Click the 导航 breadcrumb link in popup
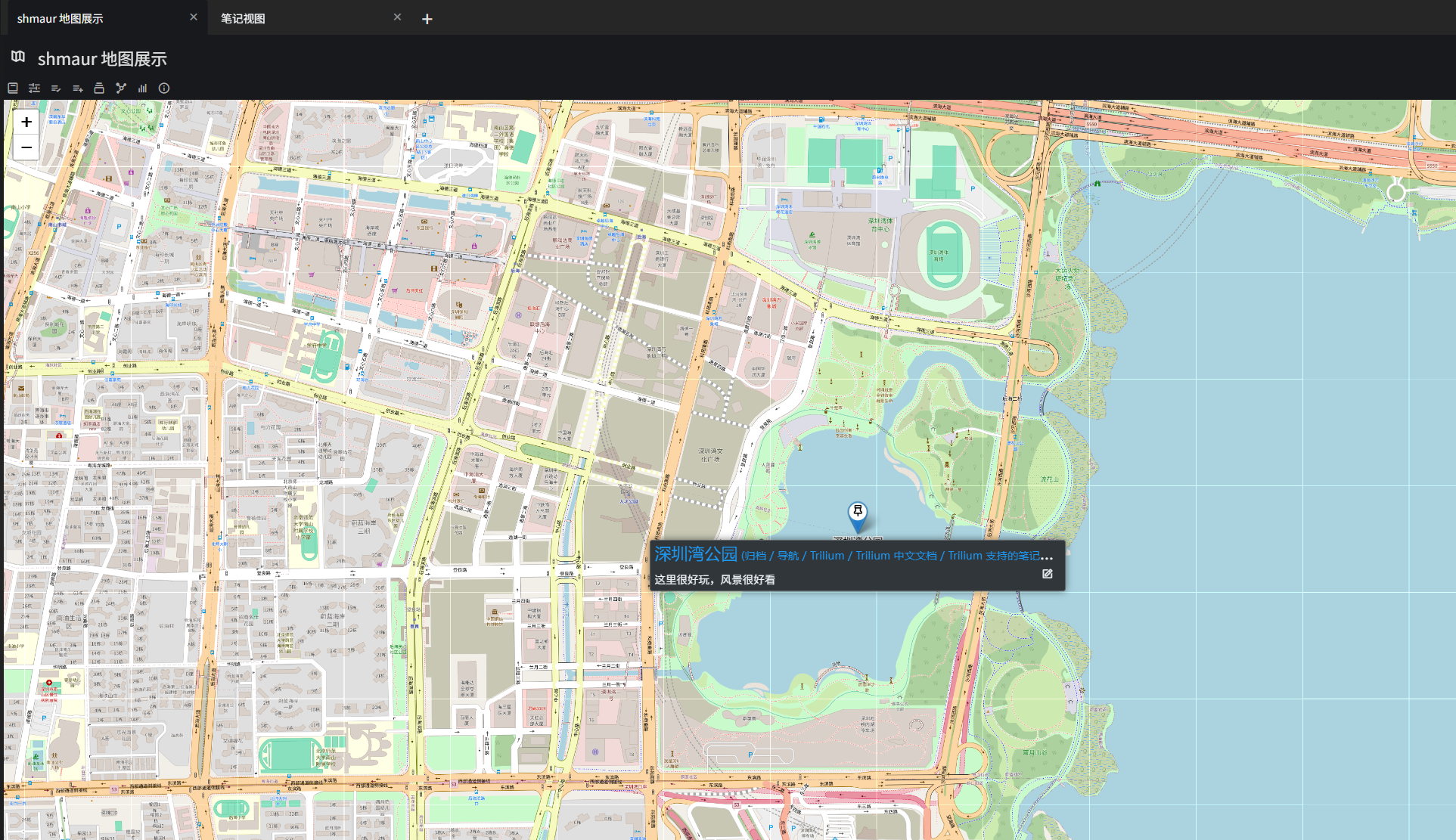 [x=787, y=556]
